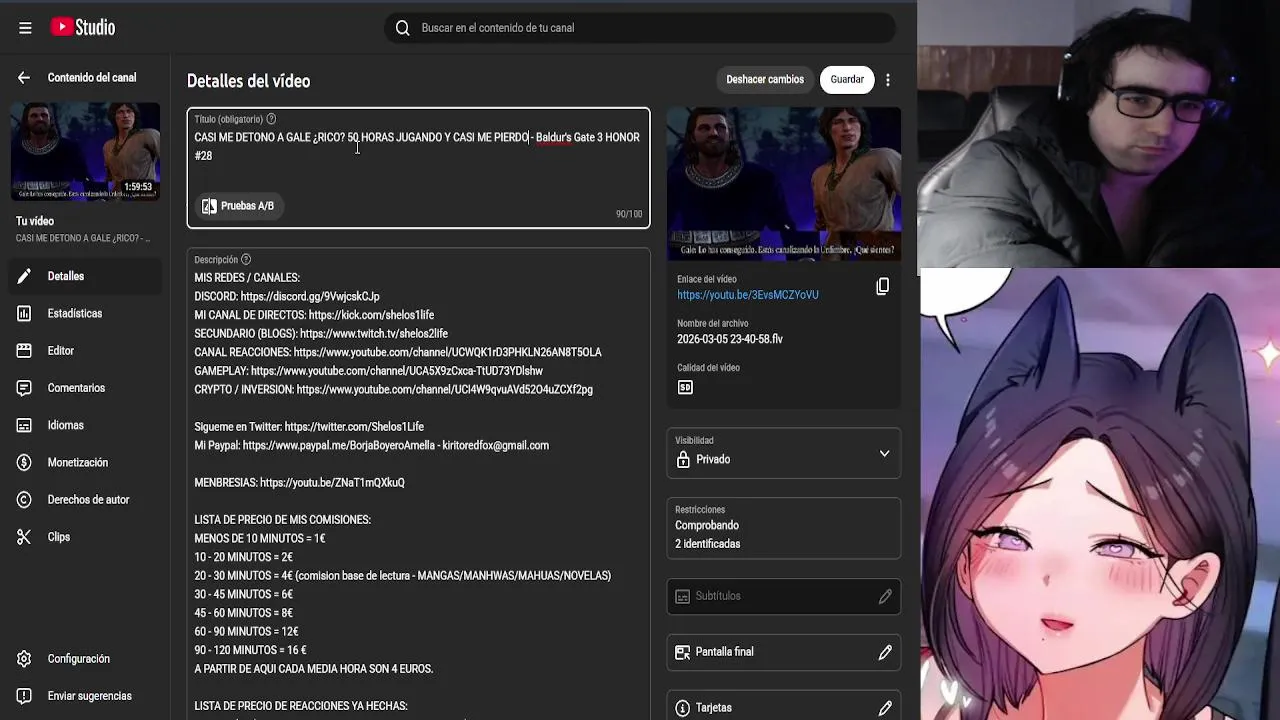Click the Mi Paypal description line
The image size is (1280, 720).
click(372, 446)
